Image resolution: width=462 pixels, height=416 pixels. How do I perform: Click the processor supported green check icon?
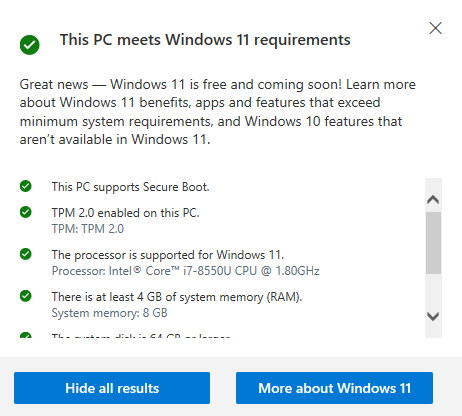(26, 254)
